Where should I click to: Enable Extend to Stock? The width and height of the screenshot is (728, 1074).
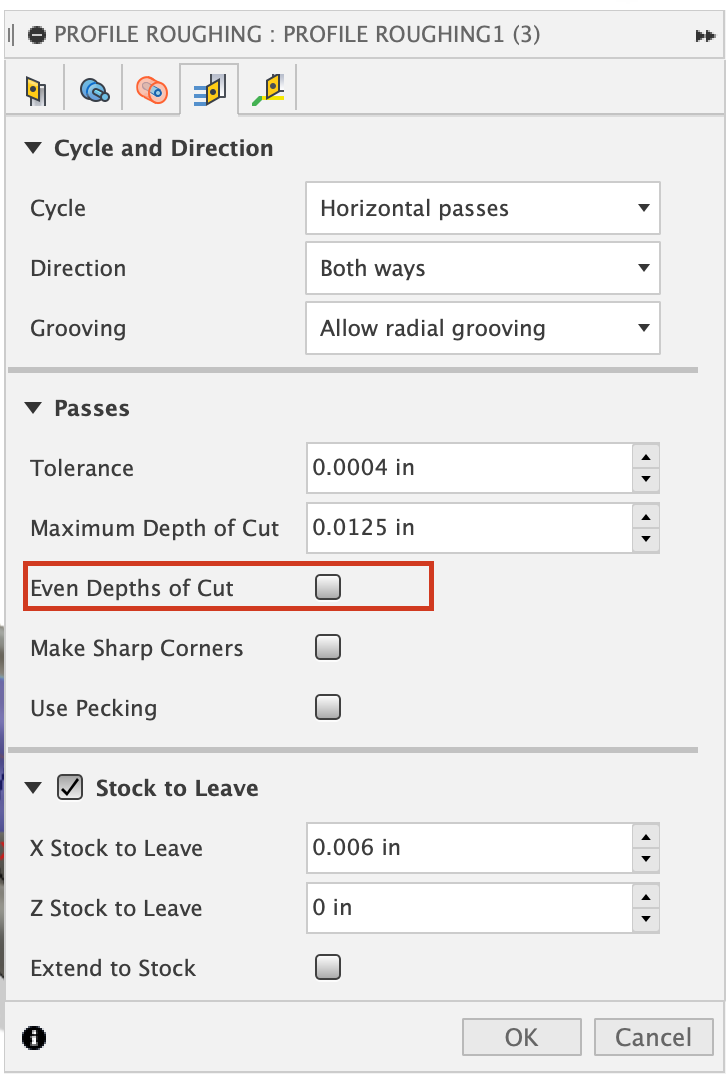click(327, 967)
